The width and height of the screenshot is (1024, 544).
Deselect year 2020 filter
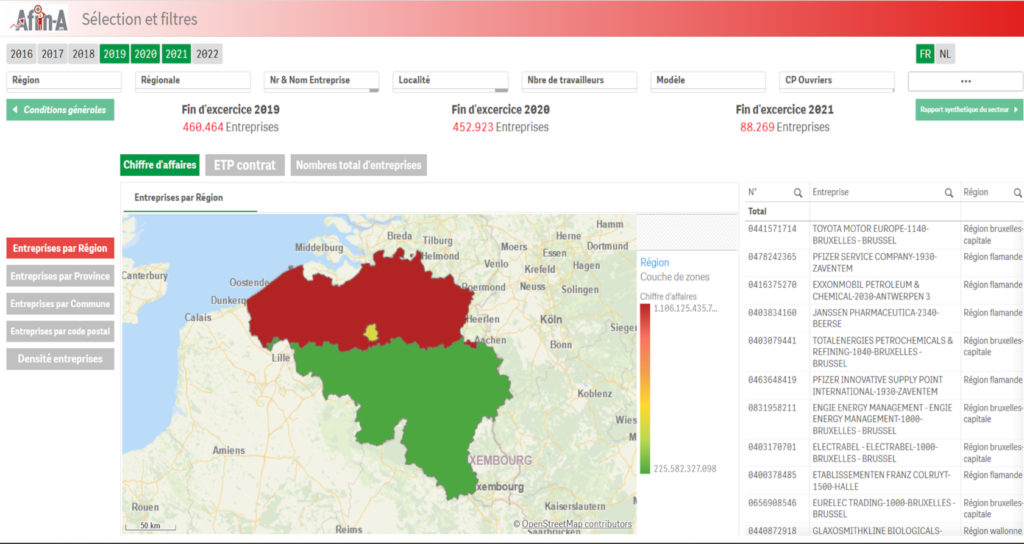coord(145,54)
